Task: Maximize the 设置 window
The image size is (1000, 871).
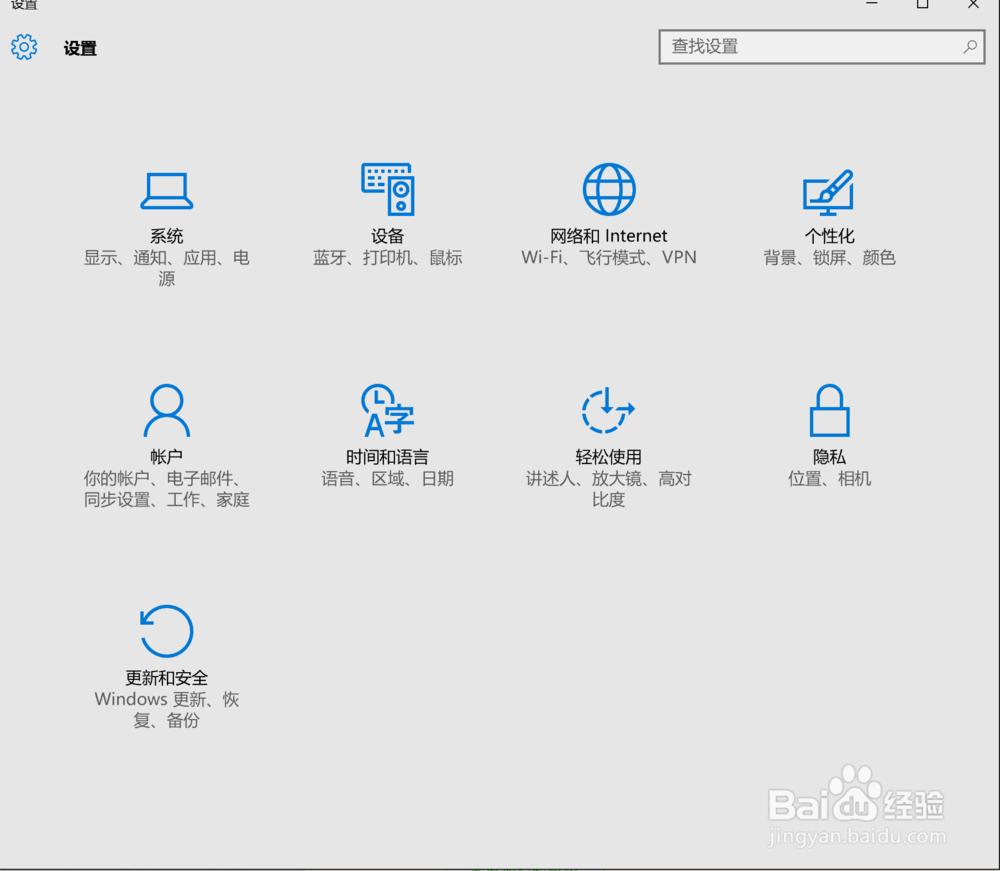Action: pos(922,4)
